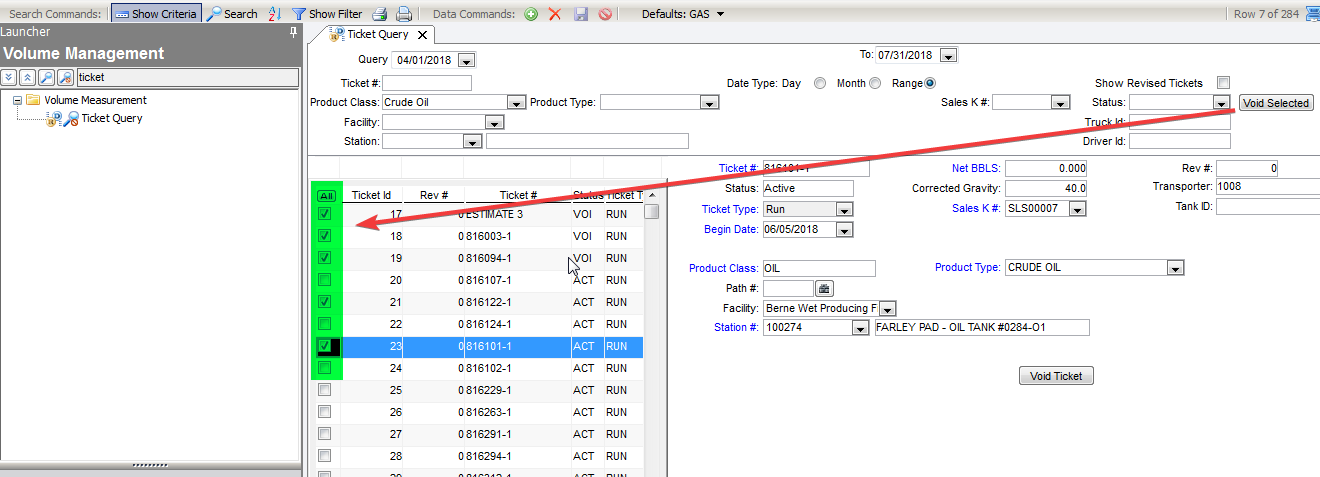Click the Path # lookup icon
The height and width of the screenshot is (477, 1320).
point(825,289)
